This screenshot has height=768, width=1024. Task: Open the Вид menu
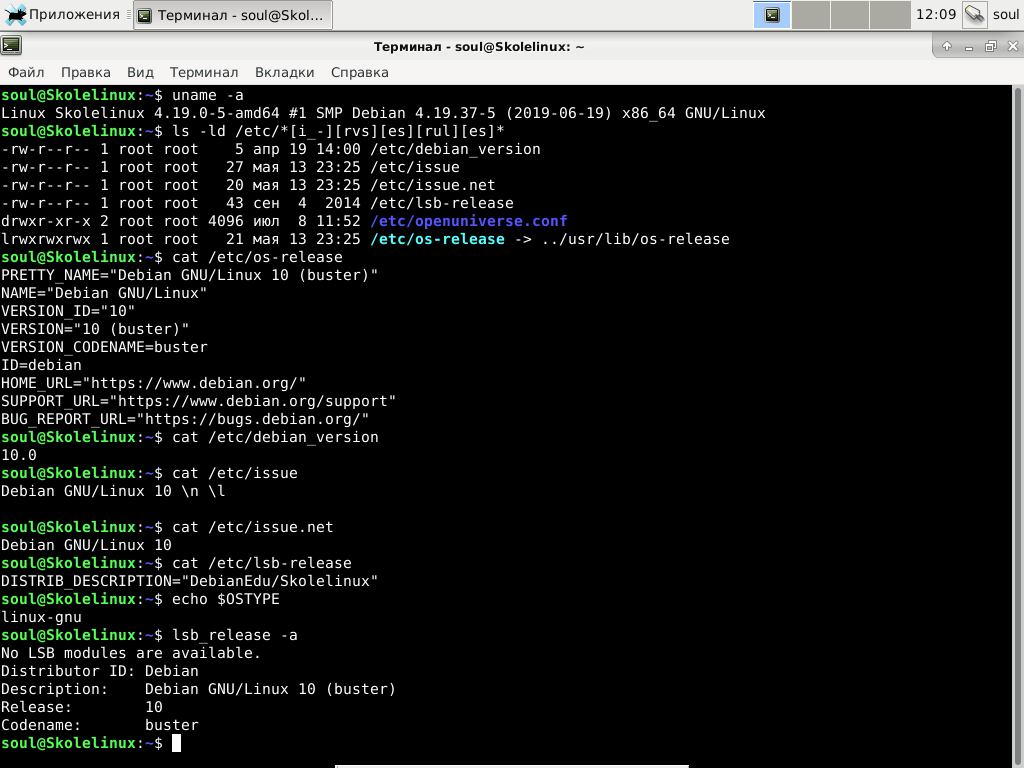(x=140, y=72)
